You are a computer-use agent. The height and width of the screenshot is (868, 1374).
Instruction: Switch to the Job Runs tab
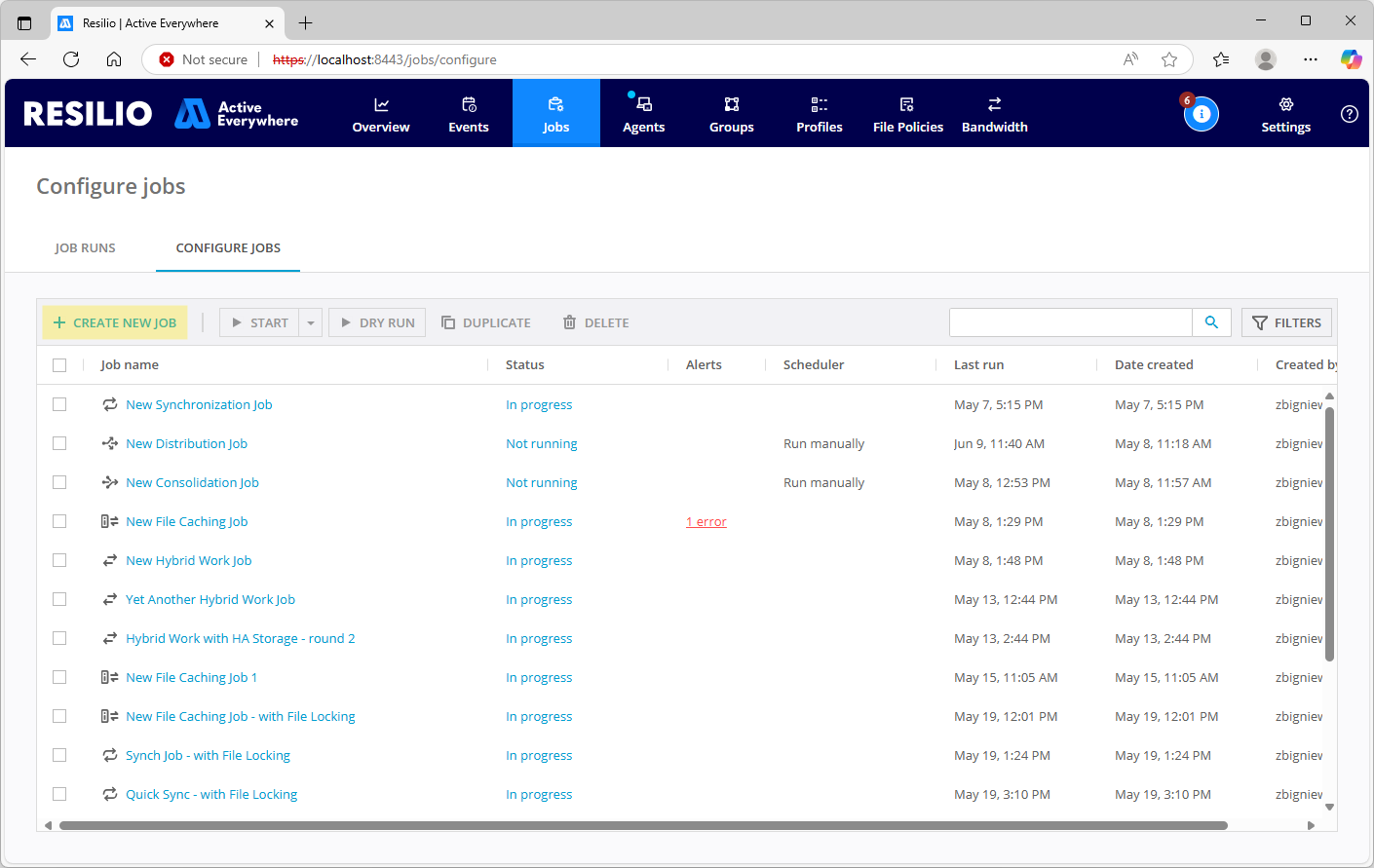[x=85, y=247]
